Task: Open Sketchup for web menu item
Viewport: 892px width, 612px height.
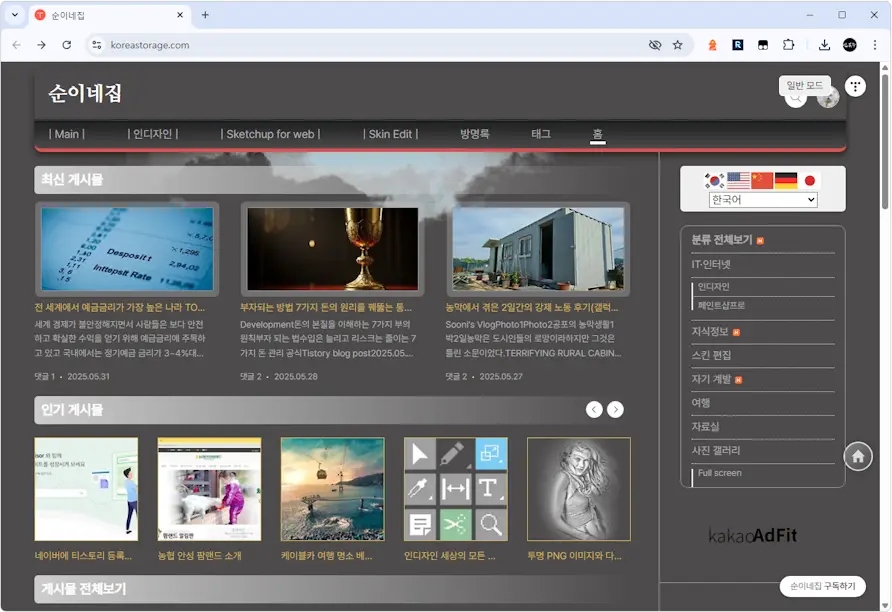Action: click(270, 134)
